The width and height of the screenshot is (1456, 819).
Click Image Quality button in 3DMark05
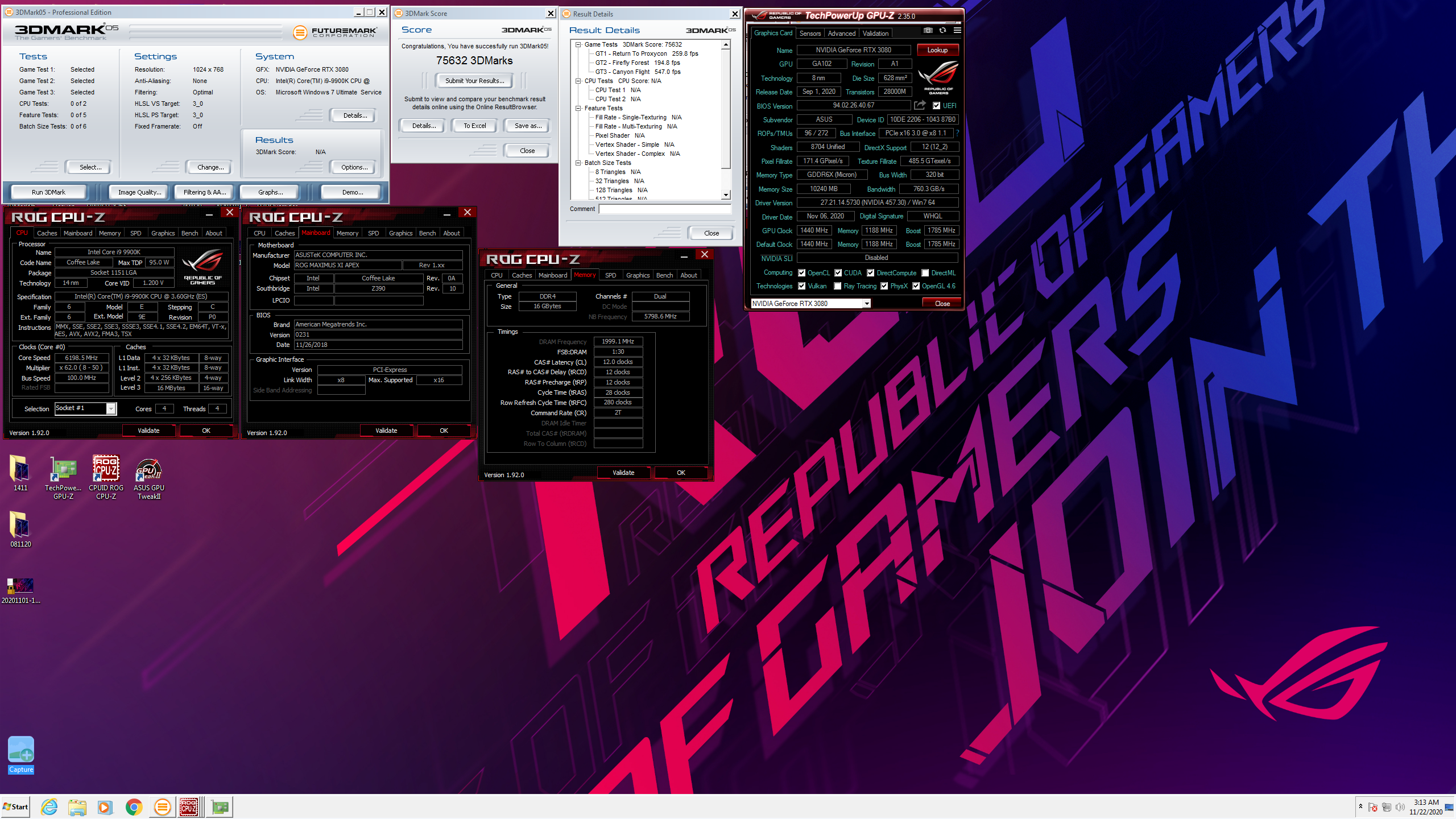(x=139, y=192)
